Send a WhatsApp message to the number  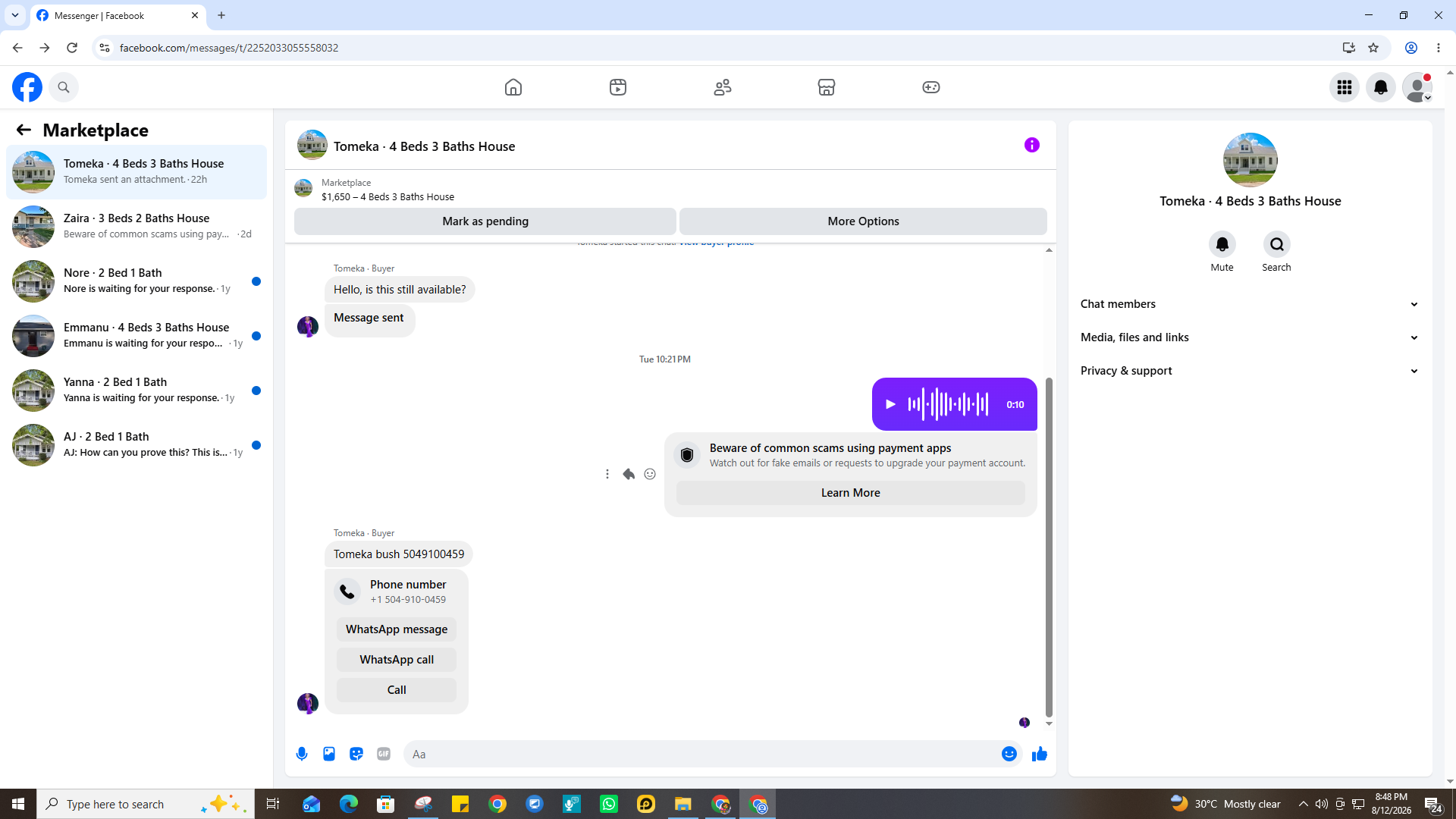click(x=397, y=629)
